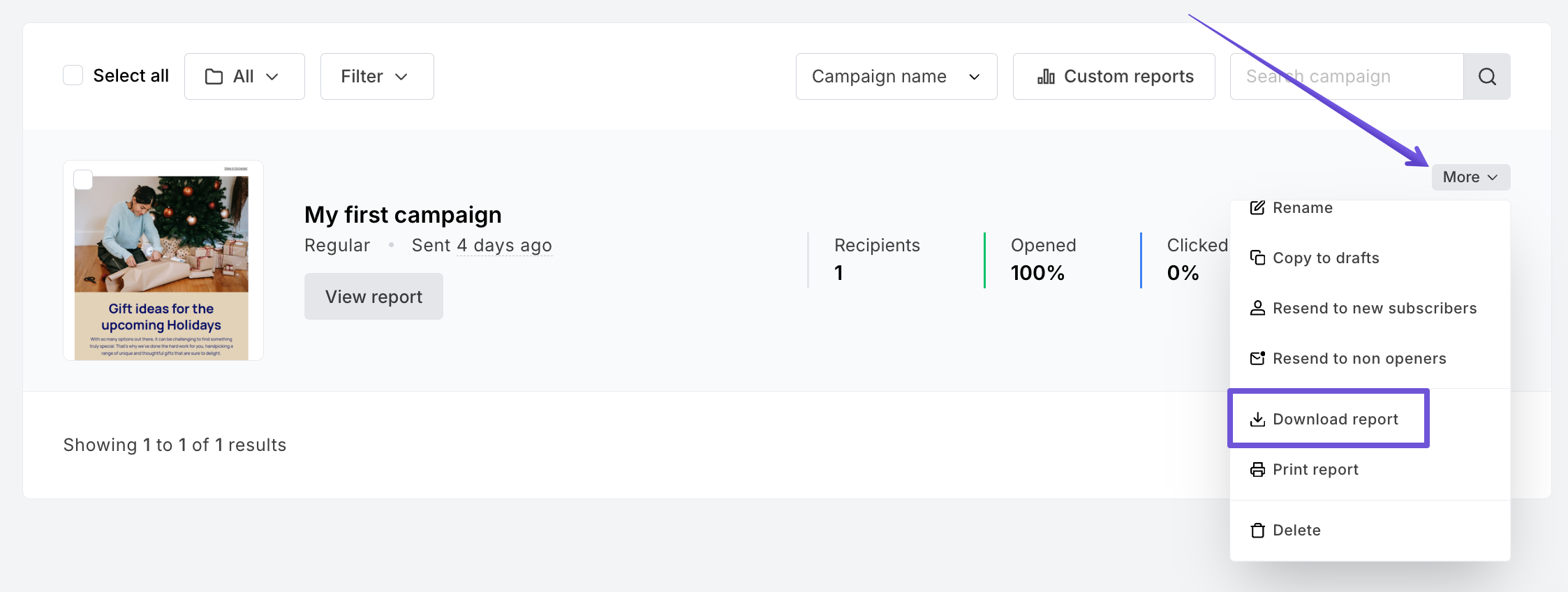Open Custom reports

point(1114,76)
